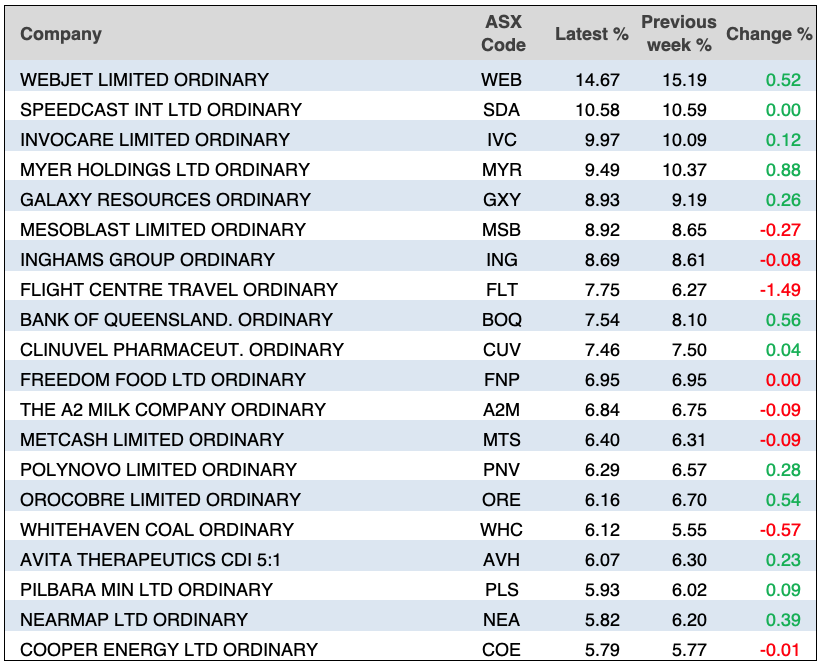This screenshot has width=822, height=666.
Task: Click COOPER ENERGY LTD ORDINARY name
Action: pos(169,650)
